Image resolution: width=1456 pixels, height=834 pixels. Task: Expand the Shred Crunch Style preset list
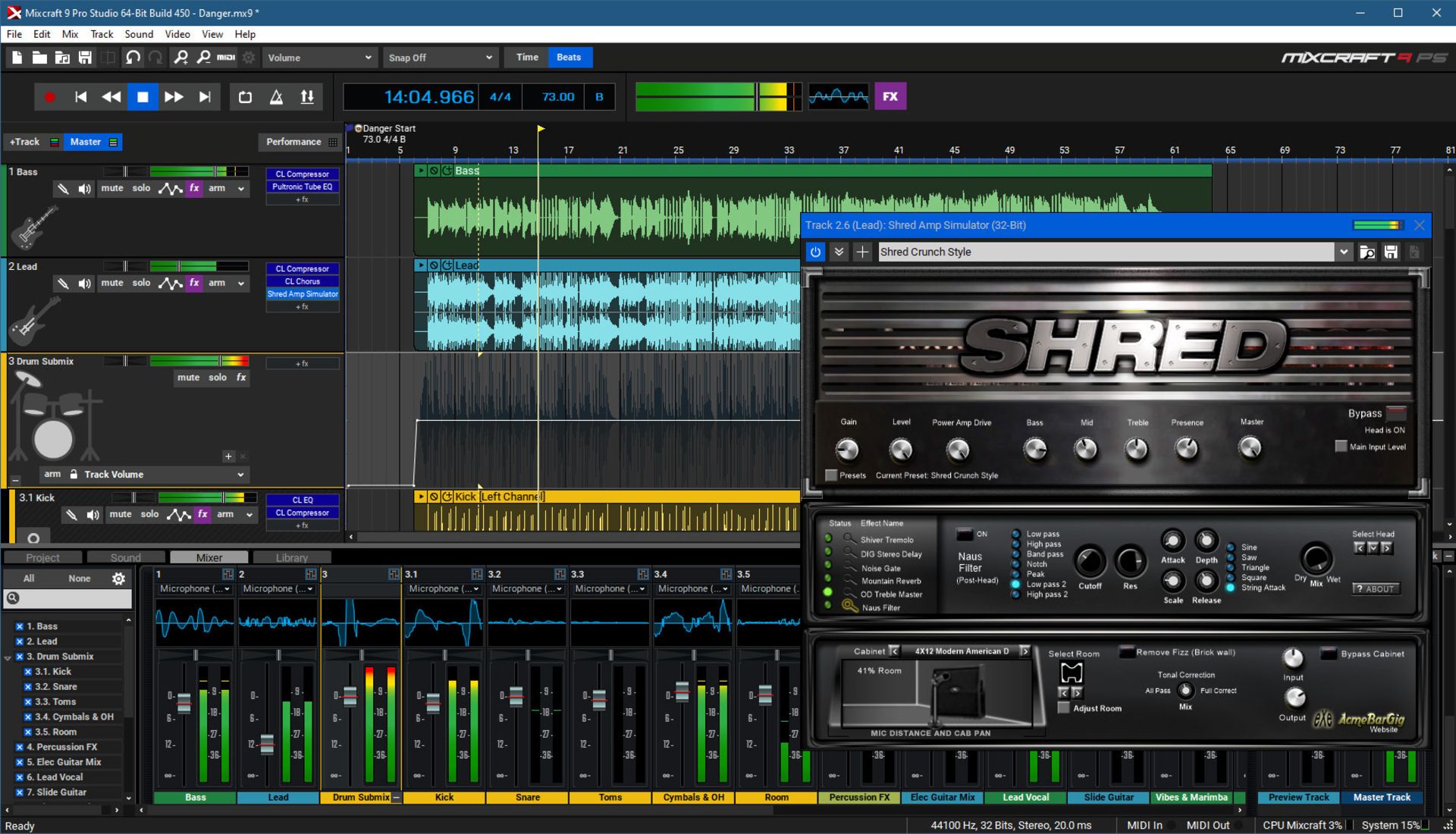(x=1344, y=252)
